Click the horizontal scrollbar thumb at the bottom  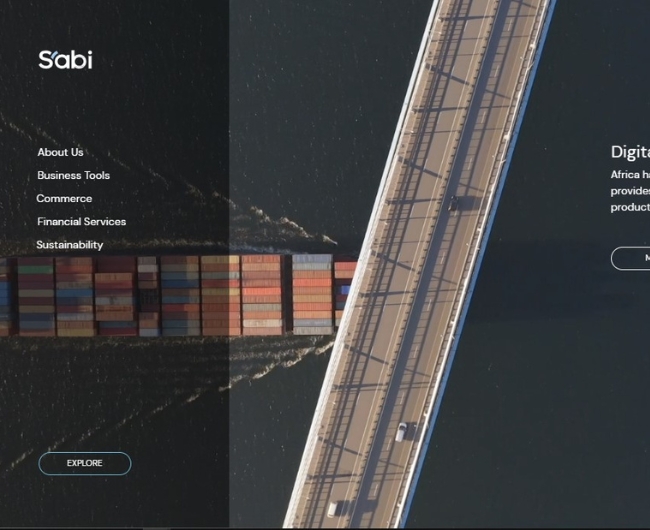[157, 528]
